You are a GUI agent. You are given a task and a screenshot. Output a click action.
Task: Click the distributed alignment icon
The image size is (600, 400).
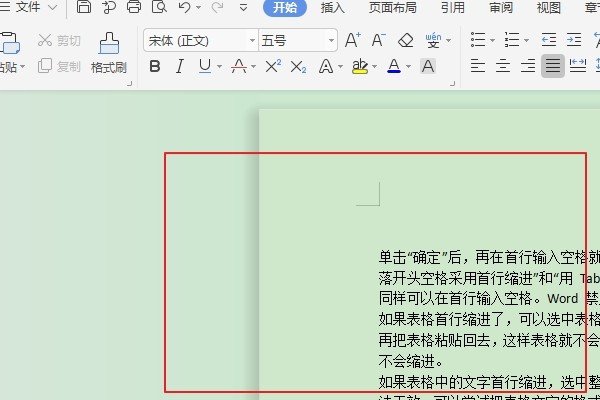(x=578, y=66)
